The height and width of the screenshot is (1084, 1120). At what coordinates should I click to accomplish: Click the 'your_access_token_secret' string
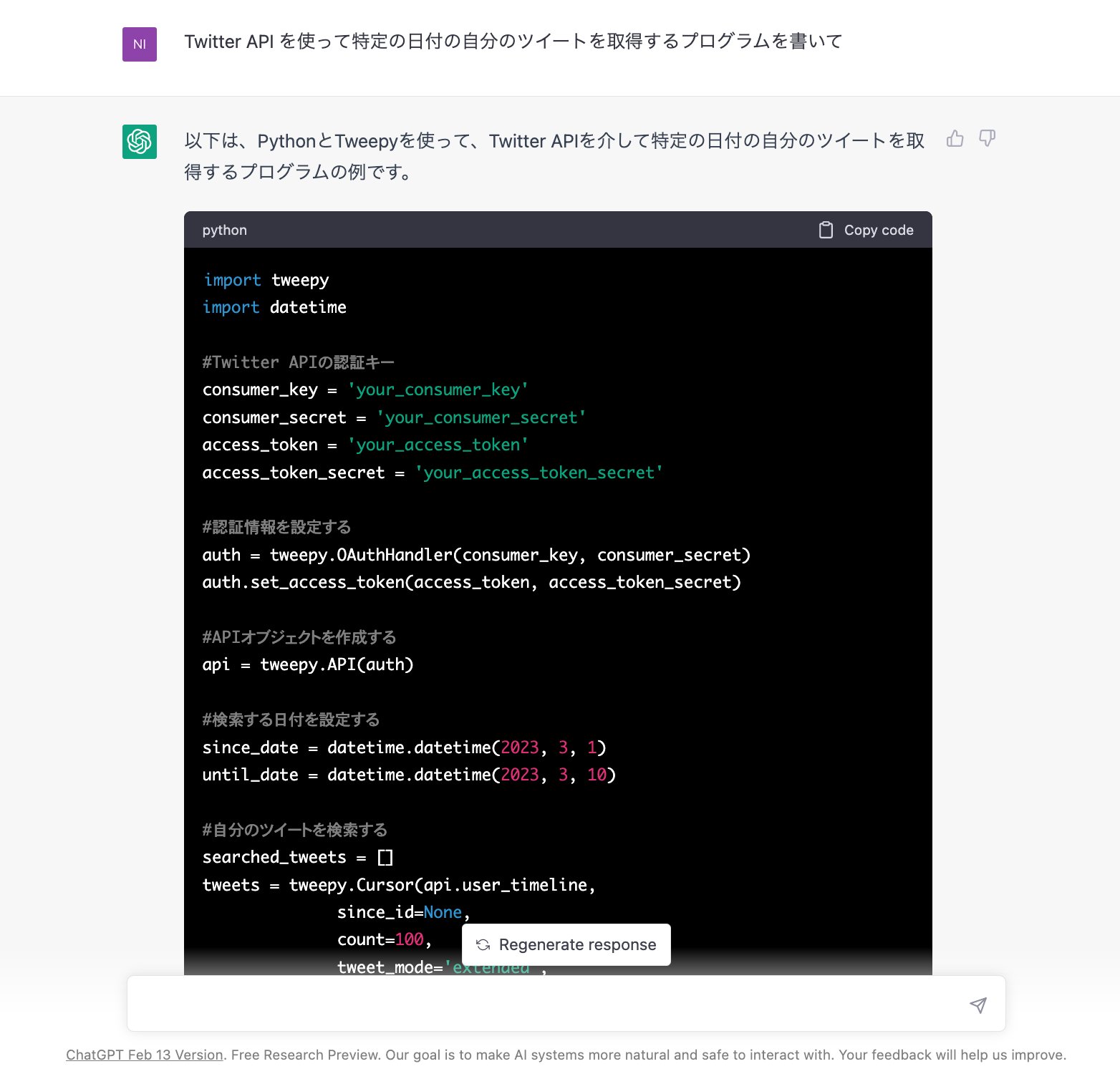tap(539, 473)
